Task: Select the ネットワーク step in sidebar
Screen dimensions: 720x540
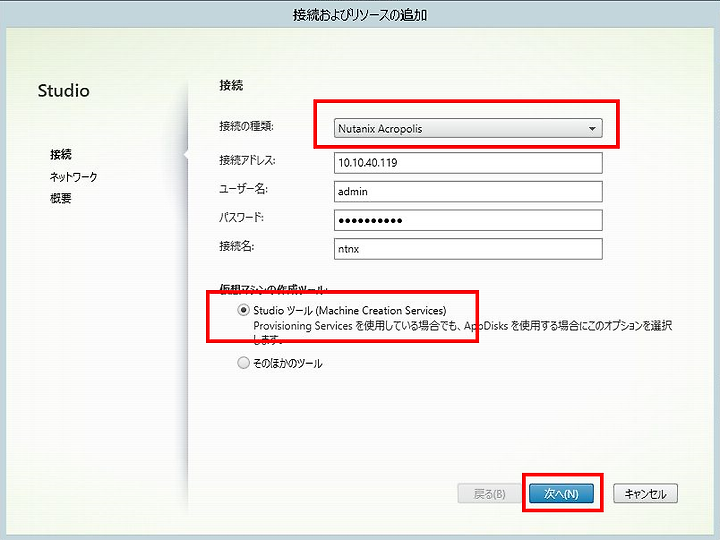Action: (73, 176)
